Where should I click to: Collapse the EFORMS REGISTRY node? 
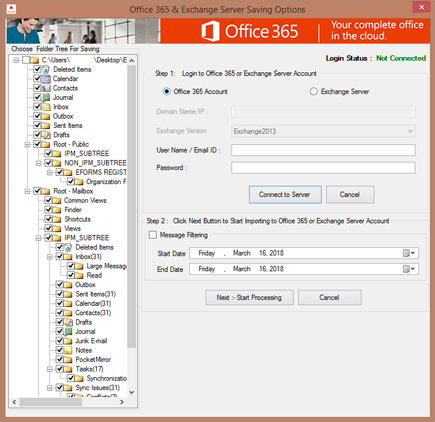50,172
